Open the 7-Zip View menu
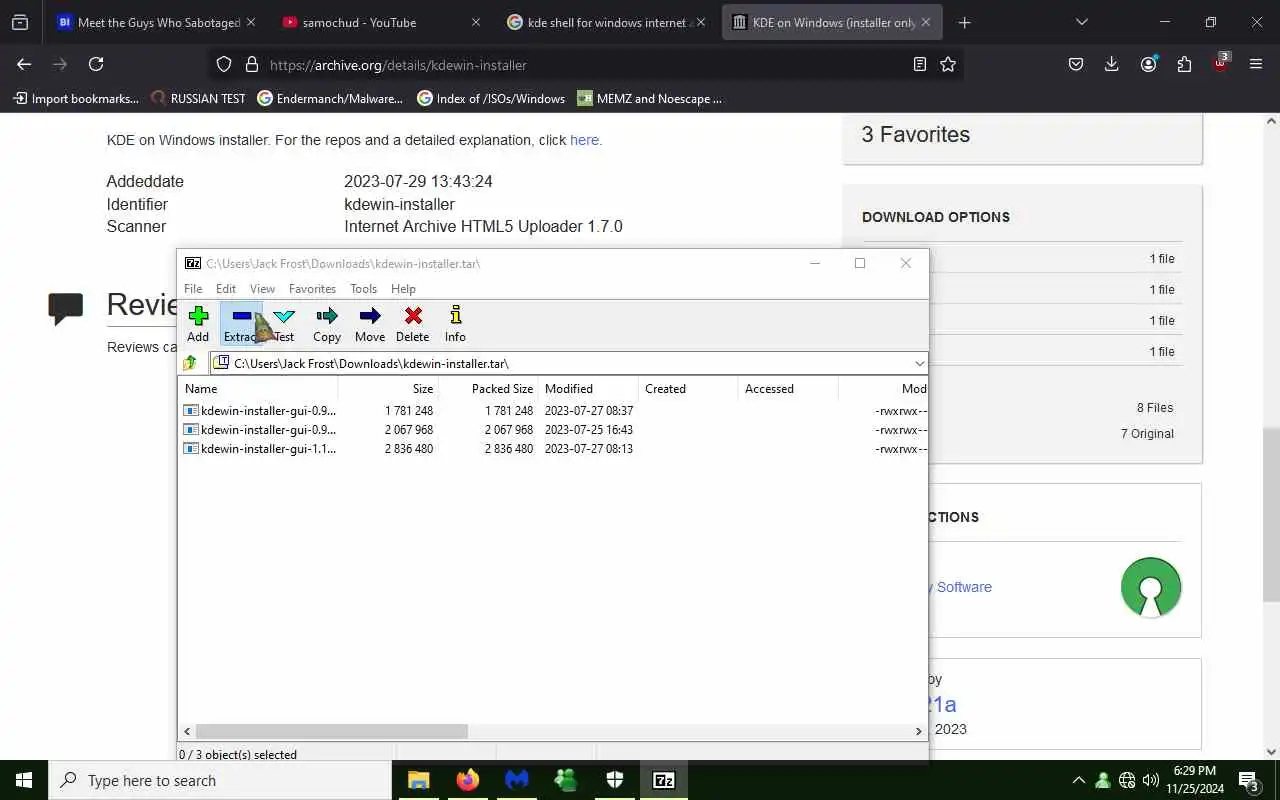The image size is (1280, 800). coord(262,289)
